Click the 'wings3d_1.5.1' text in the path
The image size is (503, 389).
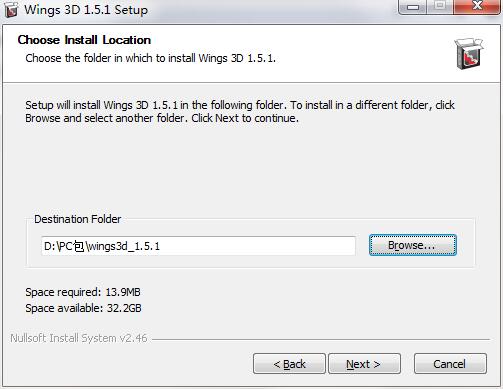point(124,246)
